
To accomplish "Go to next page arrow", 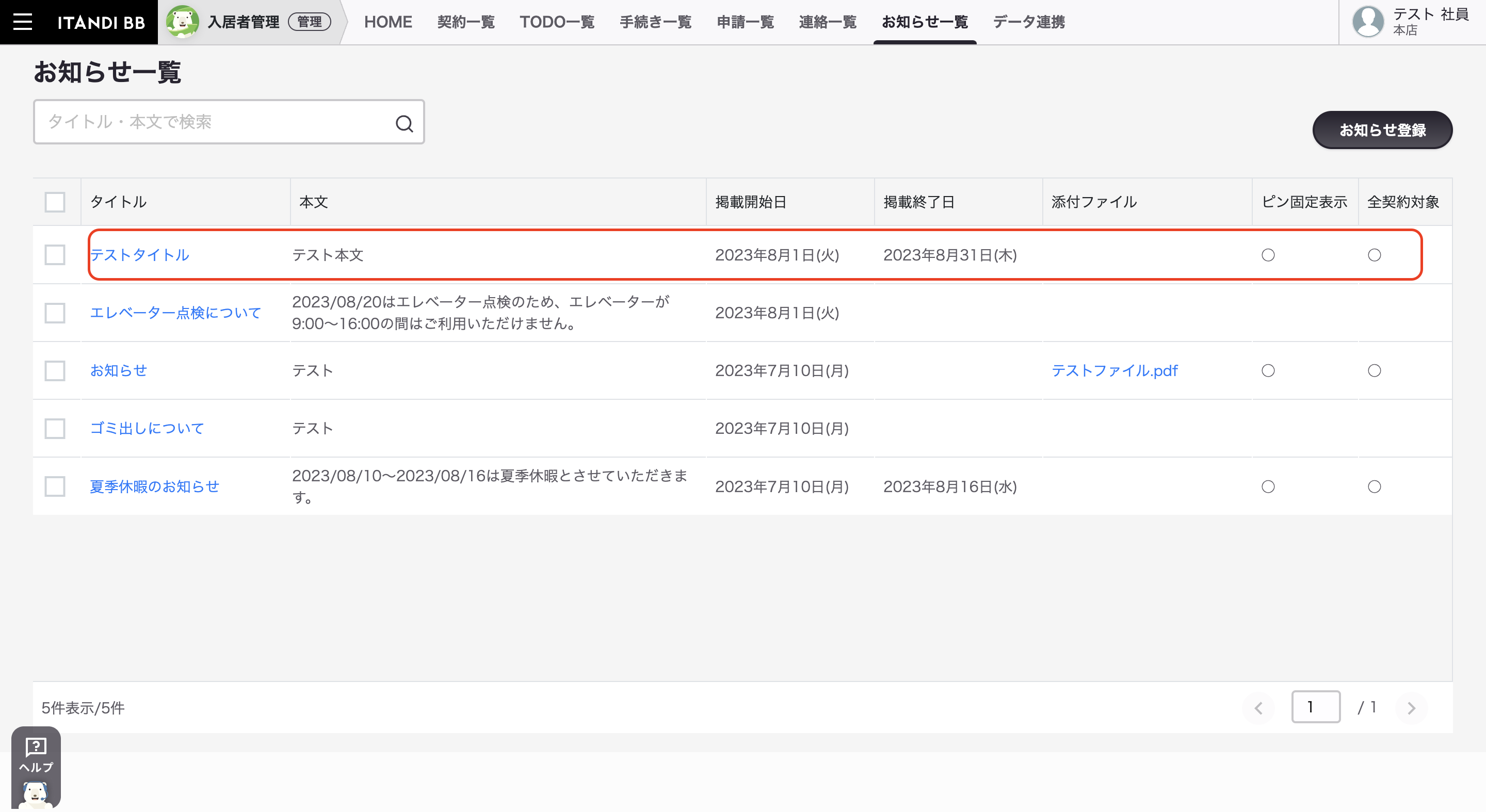I will click(1412, 708).
